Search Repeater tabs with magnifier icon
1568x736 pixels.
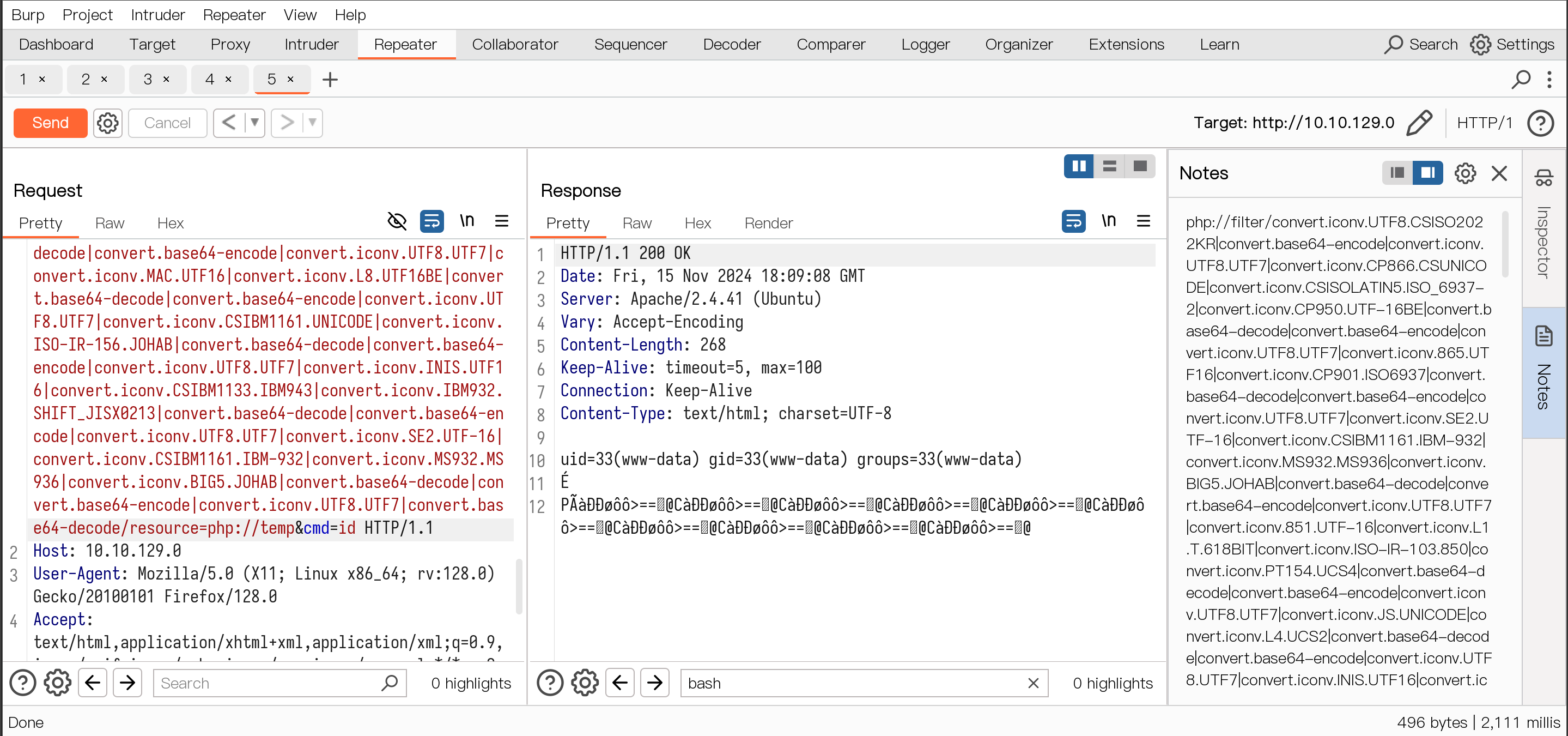pyautogui.click(x=1521, y=80)
